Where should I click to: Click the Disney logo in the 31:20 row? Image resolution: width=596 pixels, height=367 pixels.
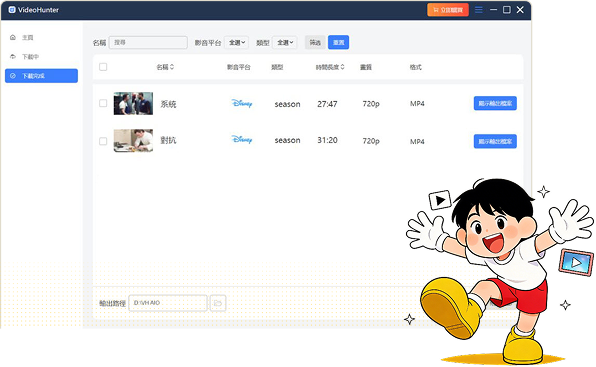click(x=242, y=139)
